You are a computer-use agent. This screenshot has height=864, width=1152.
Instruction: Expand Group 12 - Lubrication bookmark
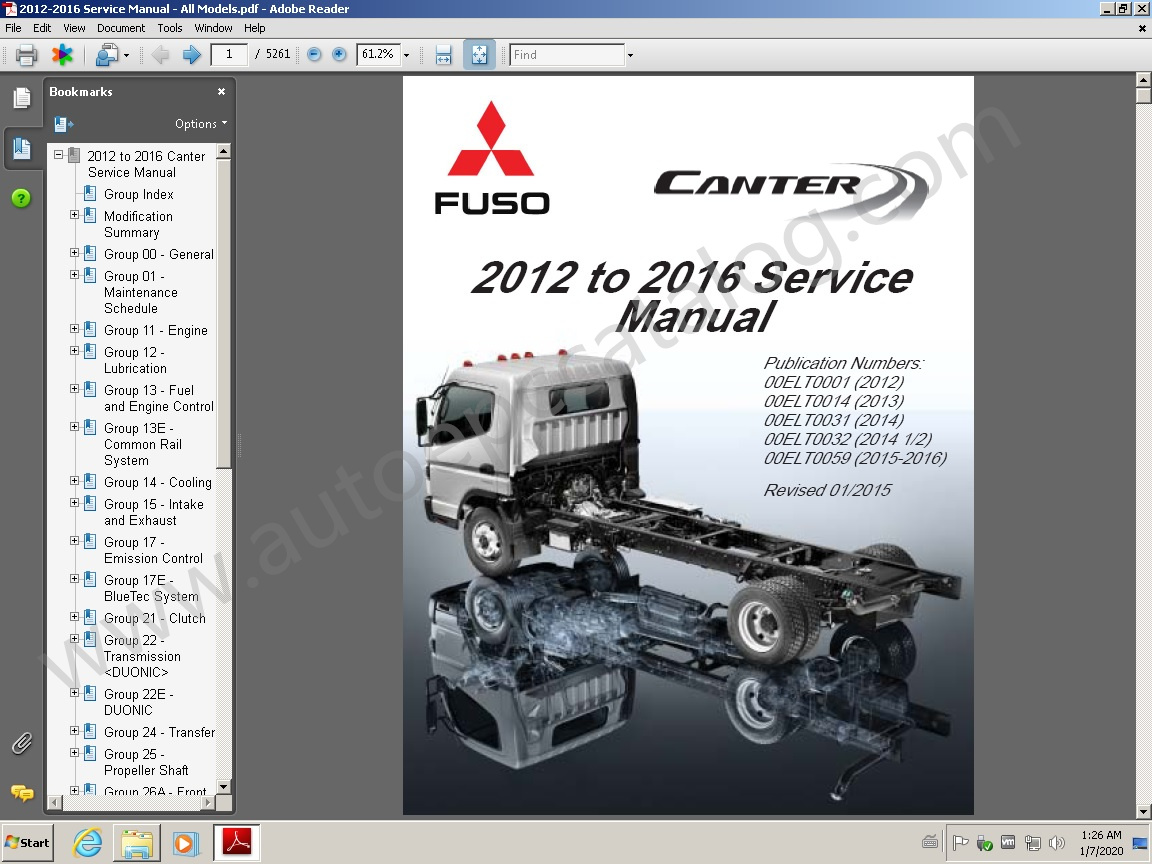tap(74, 351)
